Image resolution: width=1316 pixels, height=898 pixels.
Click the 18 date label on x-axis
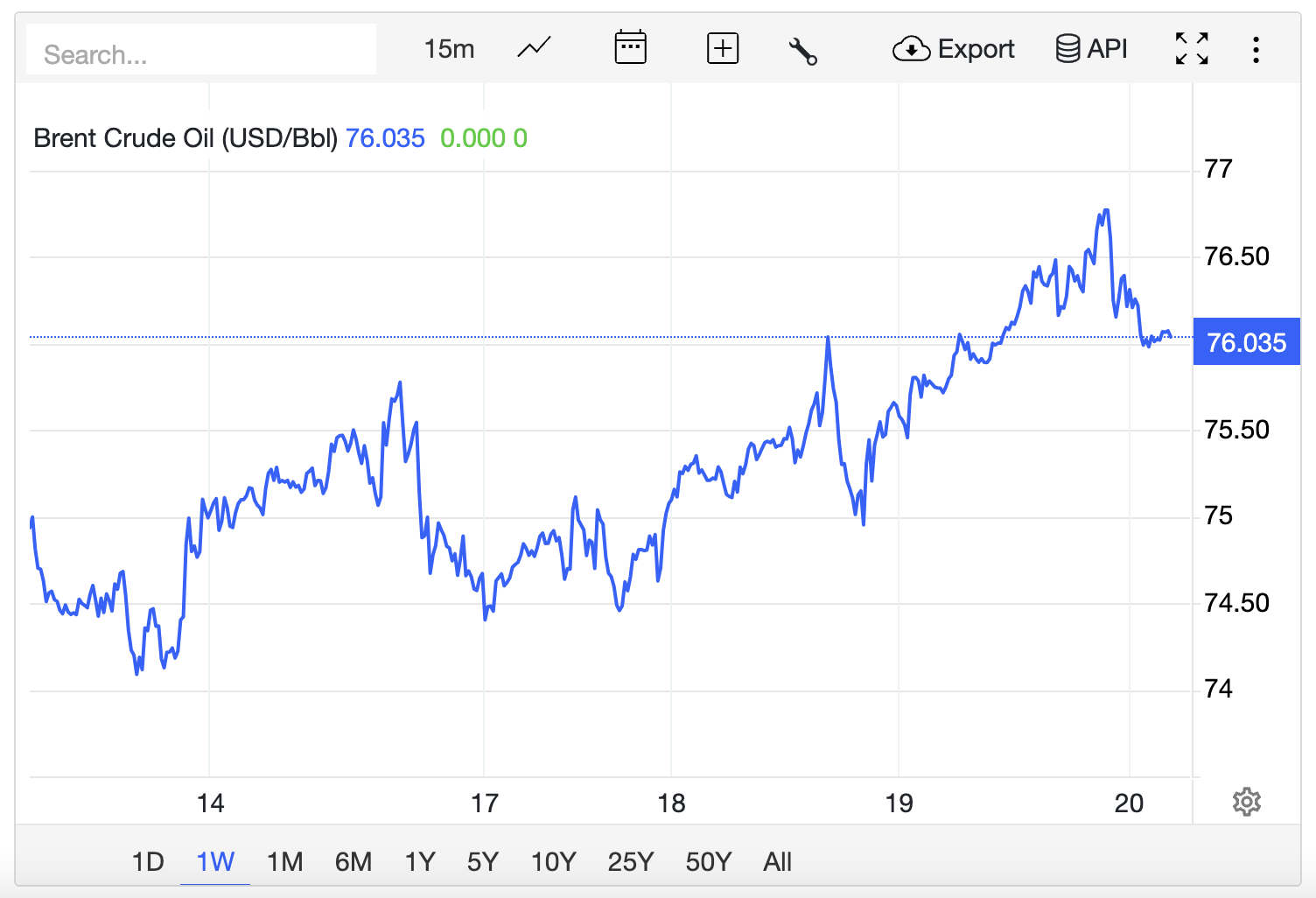[x=671, y=803]
